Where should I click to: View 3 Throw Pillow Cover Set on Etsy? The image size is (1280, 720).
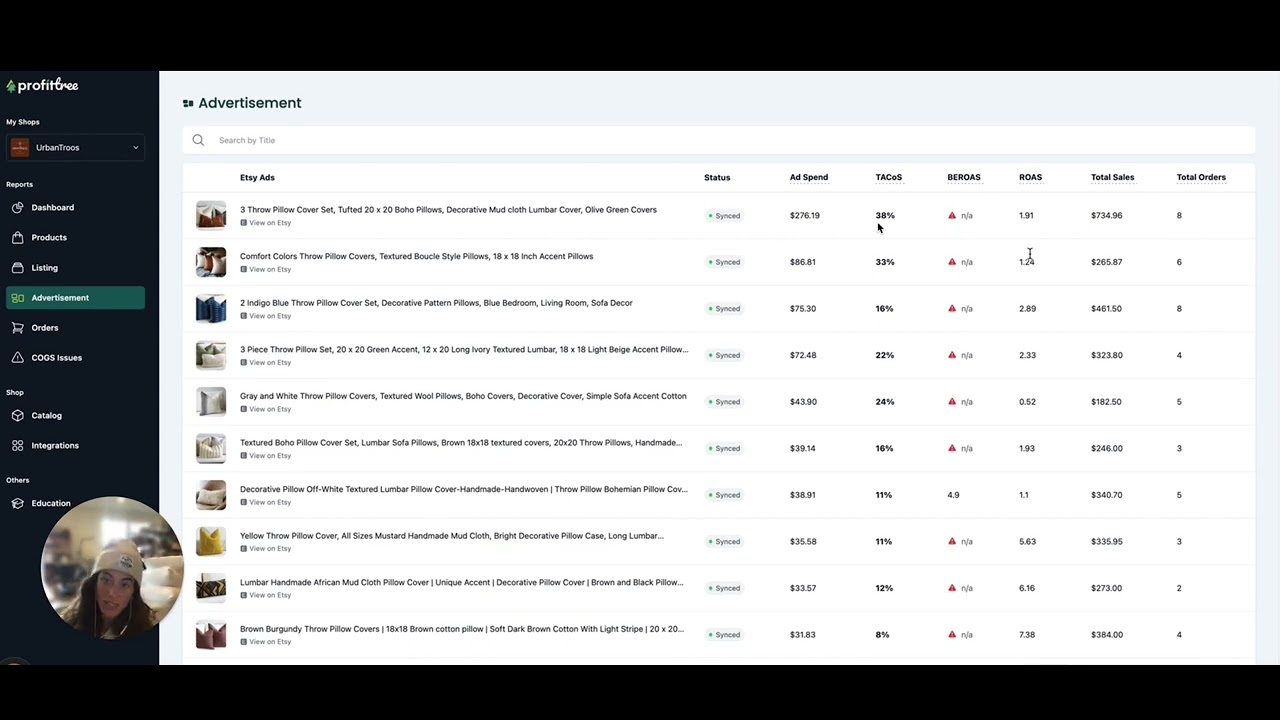pos(266,223)
